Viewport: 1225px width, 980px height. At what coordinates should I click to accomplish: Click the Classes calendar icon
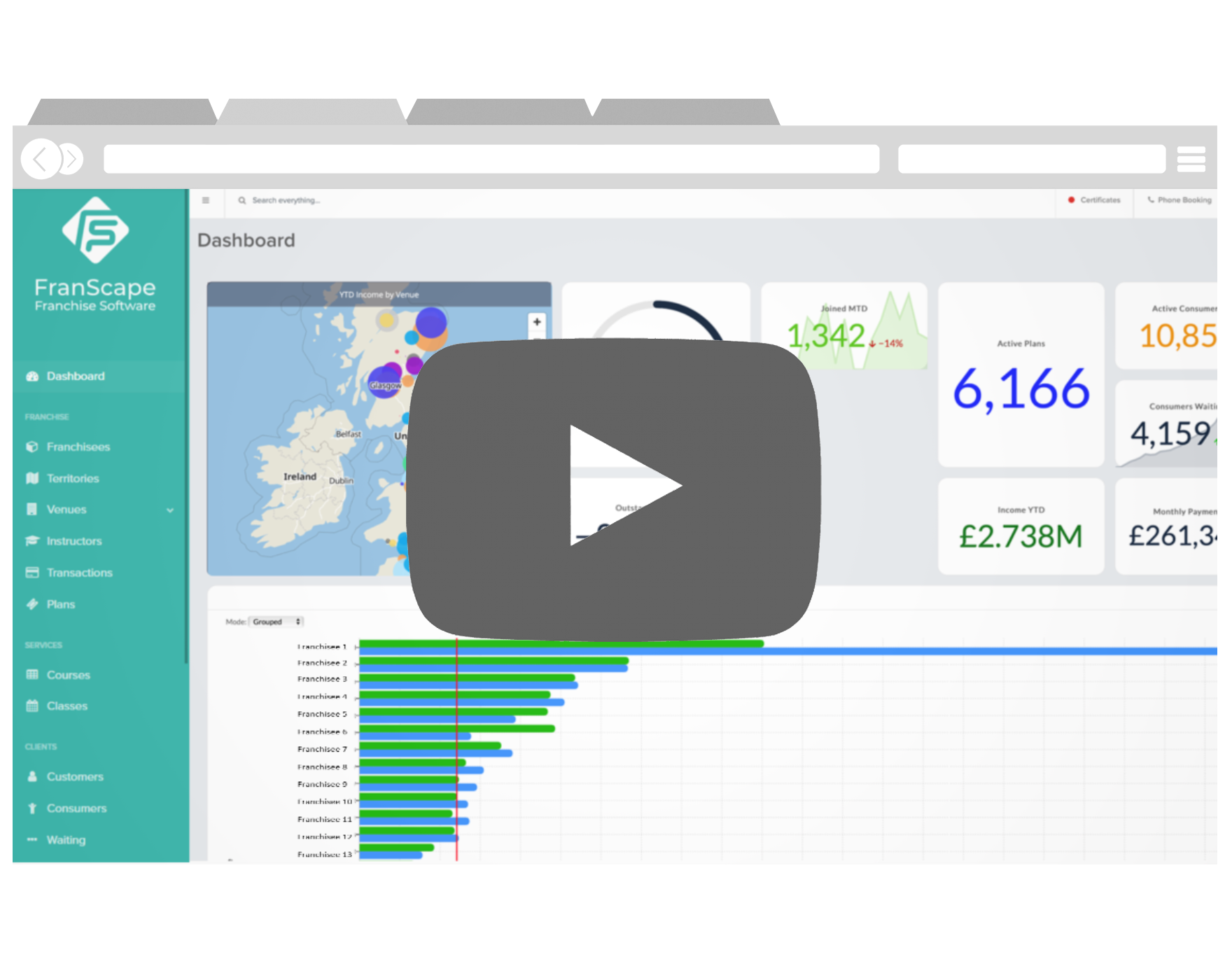(x=32, y=706)
